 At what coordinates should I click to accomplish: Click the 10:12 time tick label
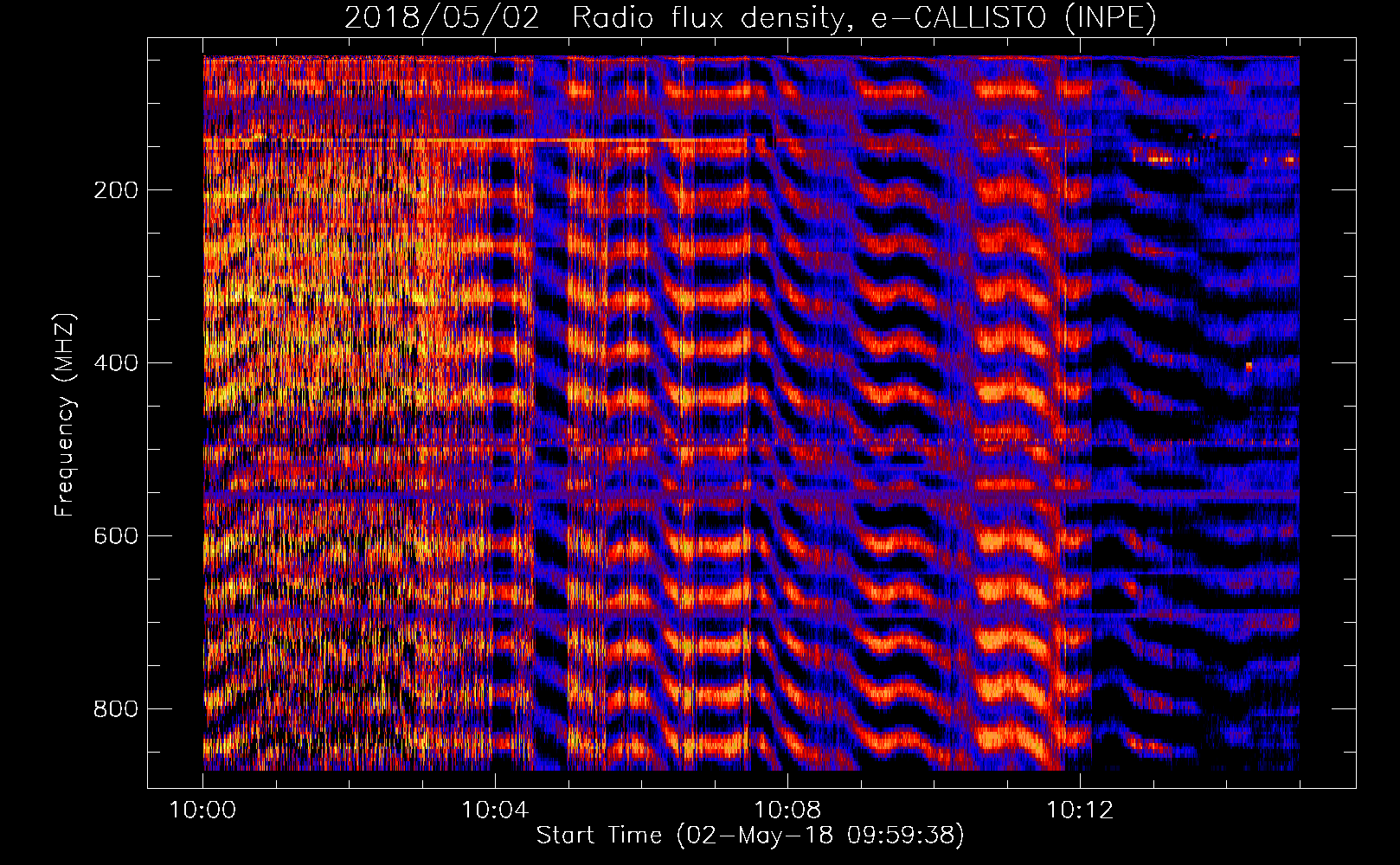1080,811
